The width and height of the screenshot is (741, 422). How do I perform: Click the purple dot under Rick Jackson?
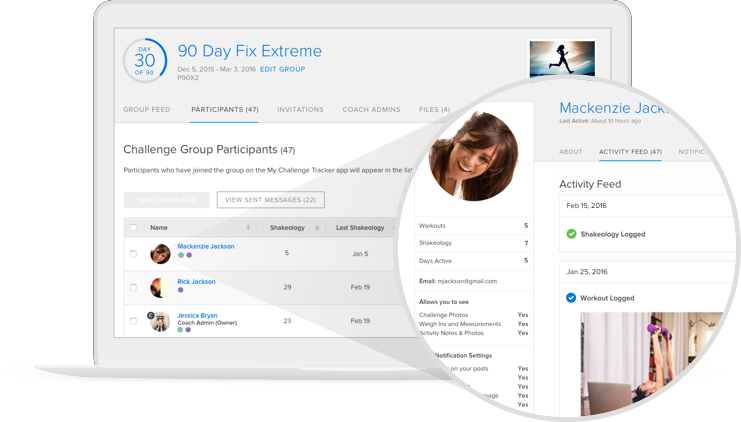tap(181, 290)
